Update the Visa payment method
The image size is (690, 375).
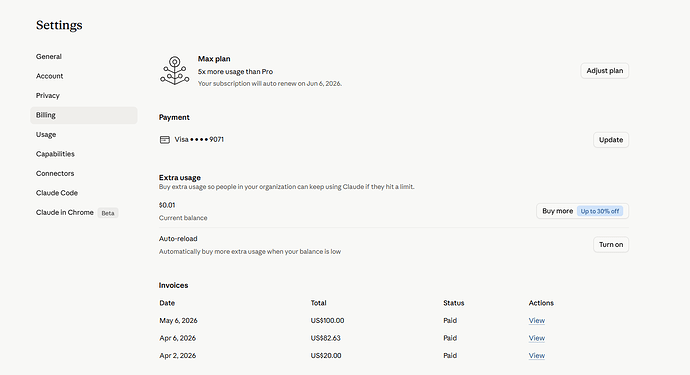point(611,140)
